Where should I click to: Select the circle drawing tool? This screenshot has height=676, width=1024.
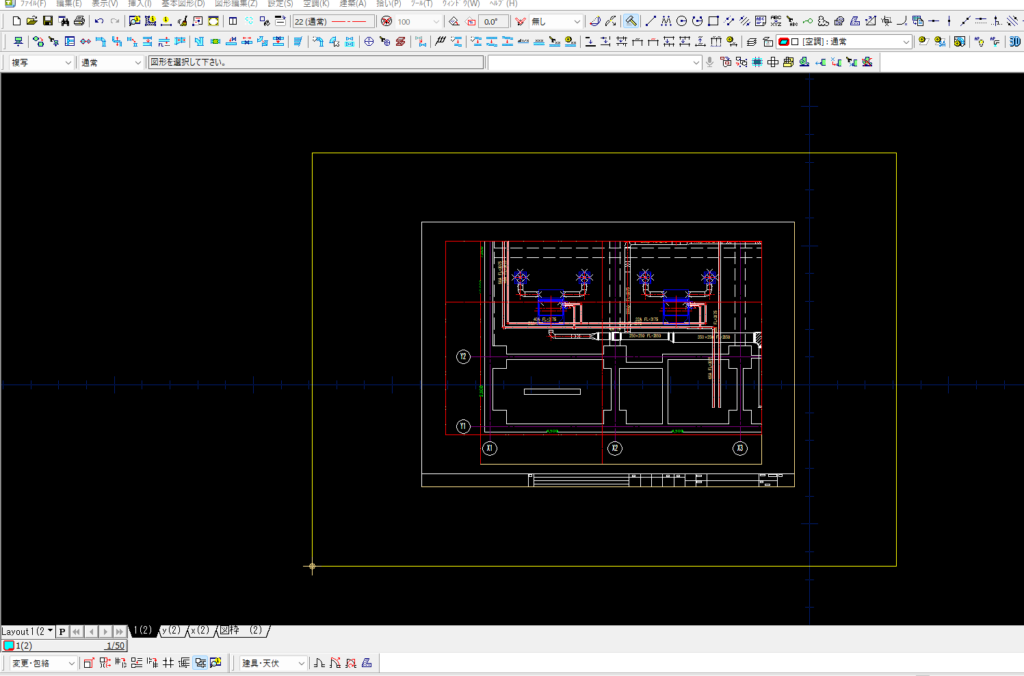point(682,21)
